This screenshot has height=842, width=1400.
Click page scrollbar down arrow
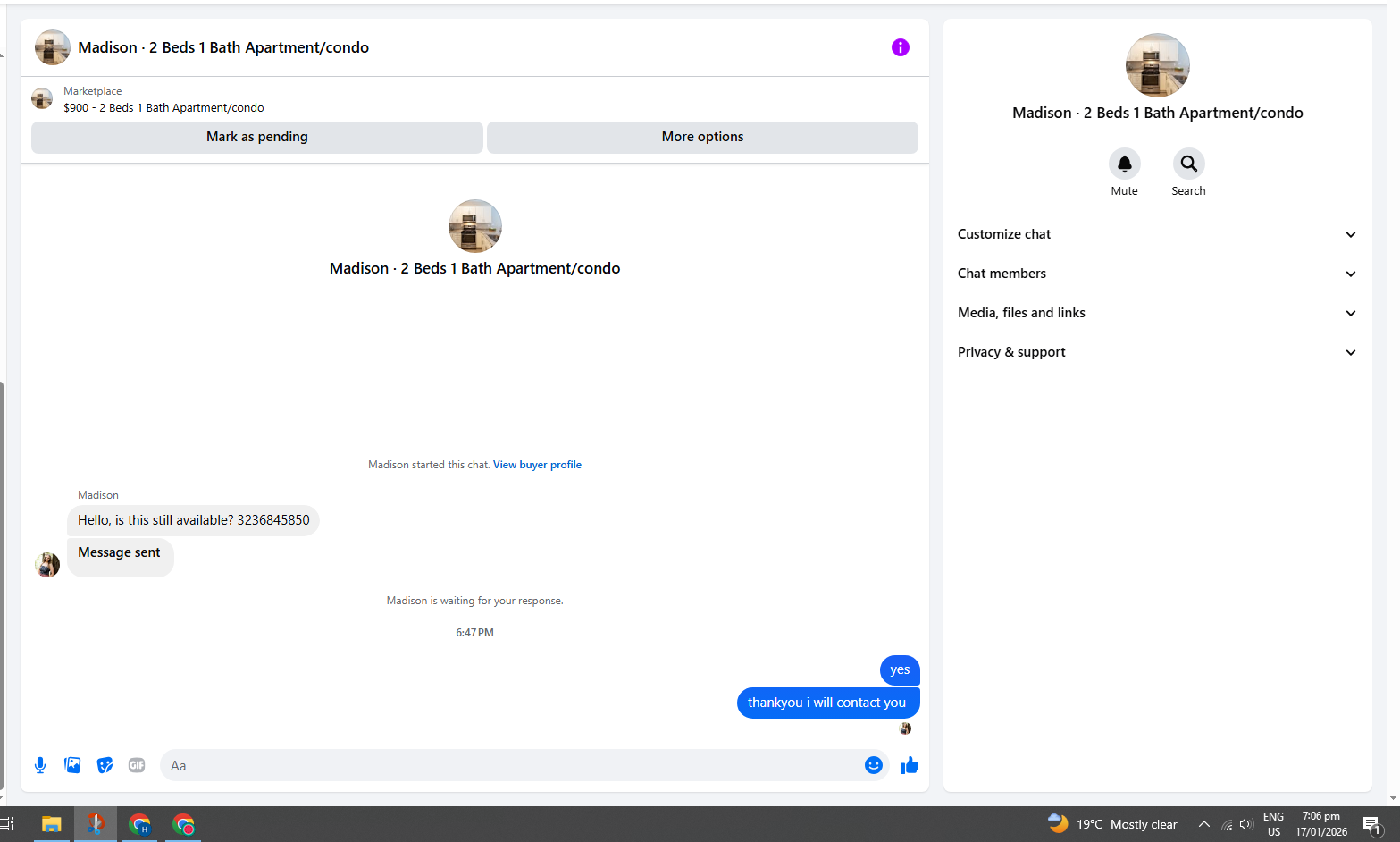point(1393,798)
